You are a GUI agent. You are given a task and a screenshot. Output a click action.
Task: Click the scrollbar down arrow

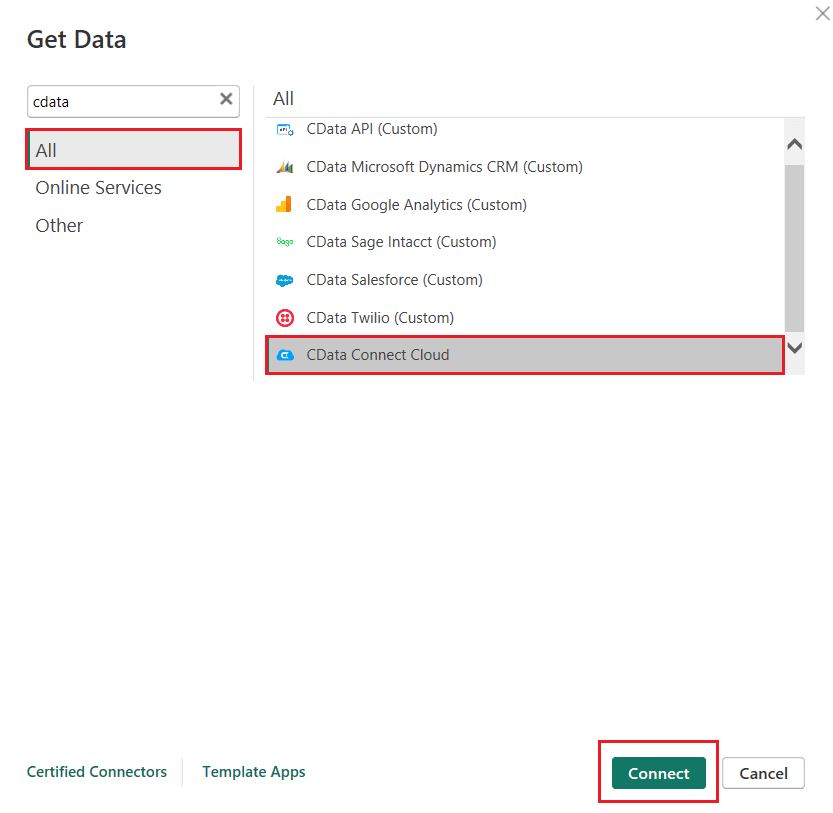794,348
